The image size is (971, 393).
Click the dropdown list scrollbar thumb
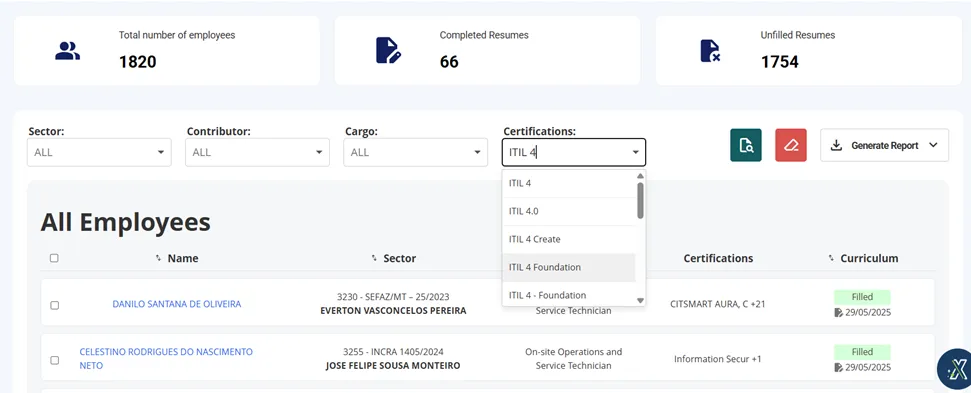[x=640, y=201]
